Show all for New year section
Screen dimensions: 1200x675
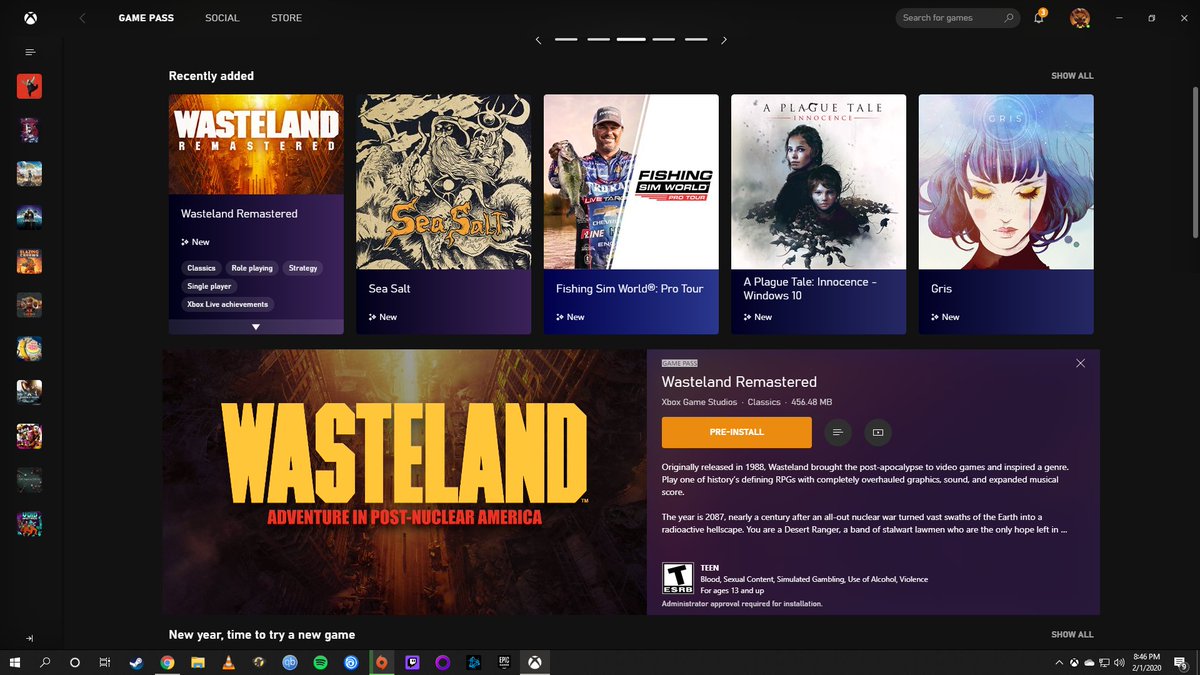pyautogui.click(x=1072, y=634)
